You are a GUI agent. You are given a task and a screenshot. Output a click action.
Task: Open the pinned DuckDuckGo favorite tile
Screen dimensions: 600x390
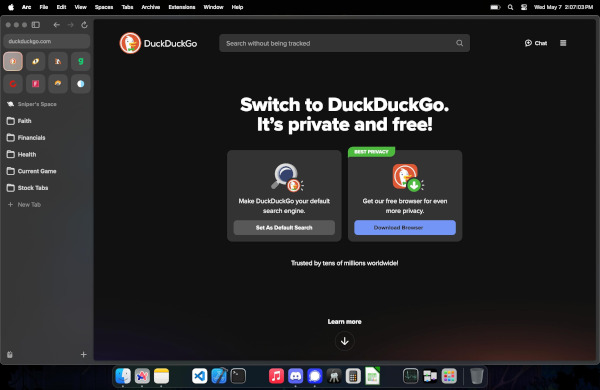tap(13, 61)
